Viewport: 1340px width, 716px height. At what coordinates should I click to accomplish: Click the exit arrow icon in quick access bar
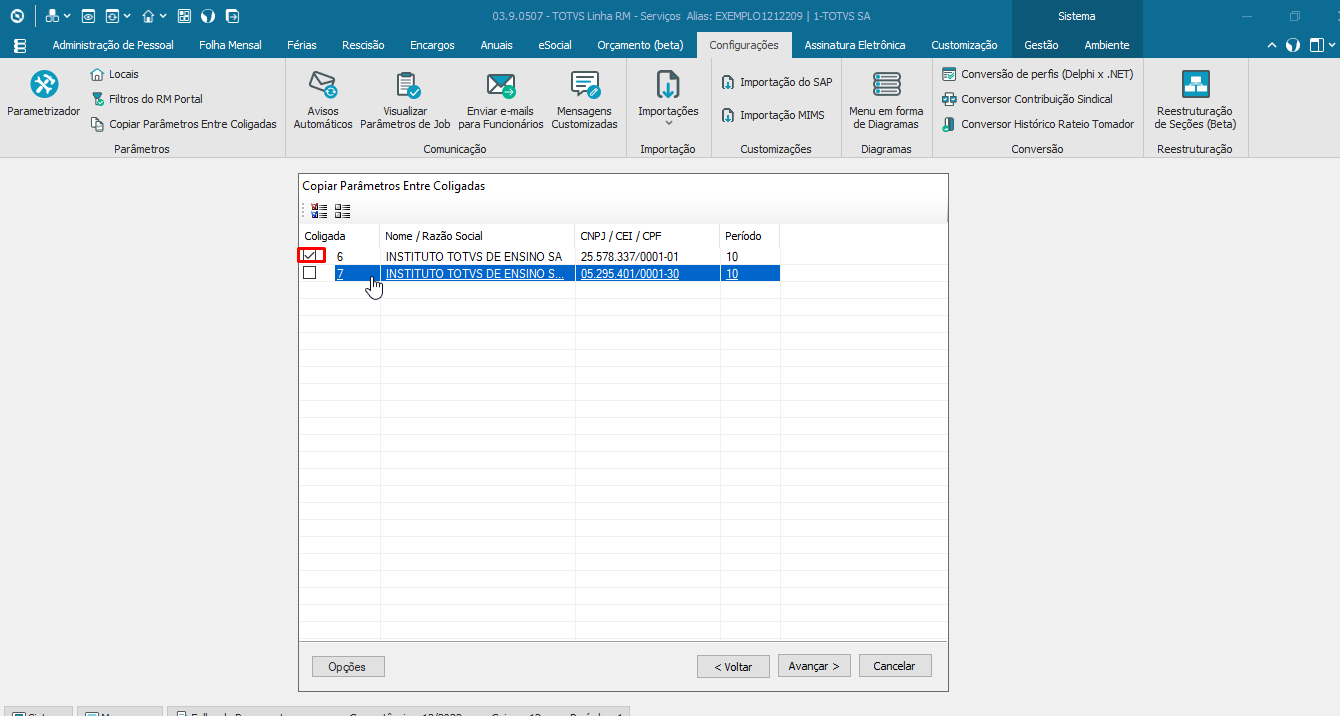click(232, 16)
